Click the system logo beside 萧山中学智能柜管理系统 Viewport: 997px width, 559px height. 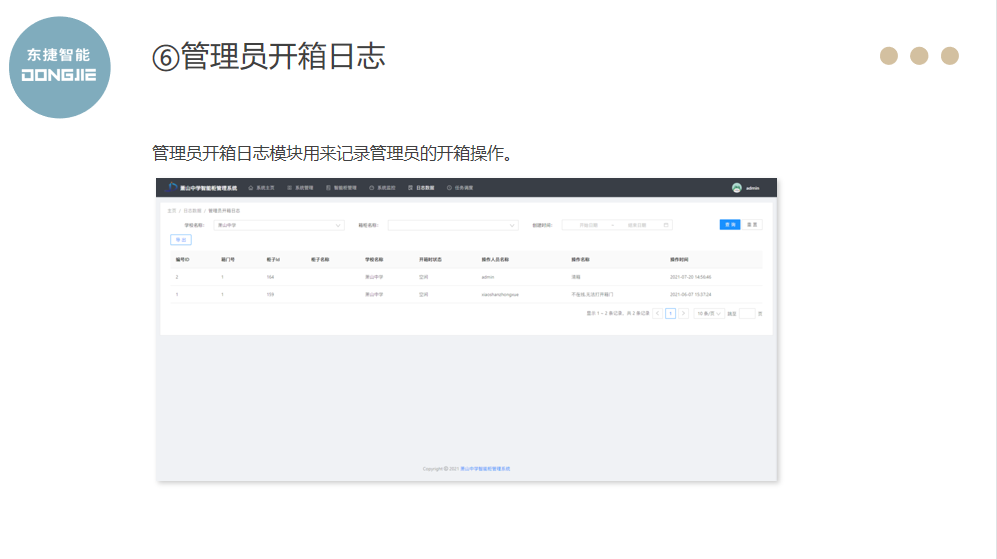[x=173, y=187]
